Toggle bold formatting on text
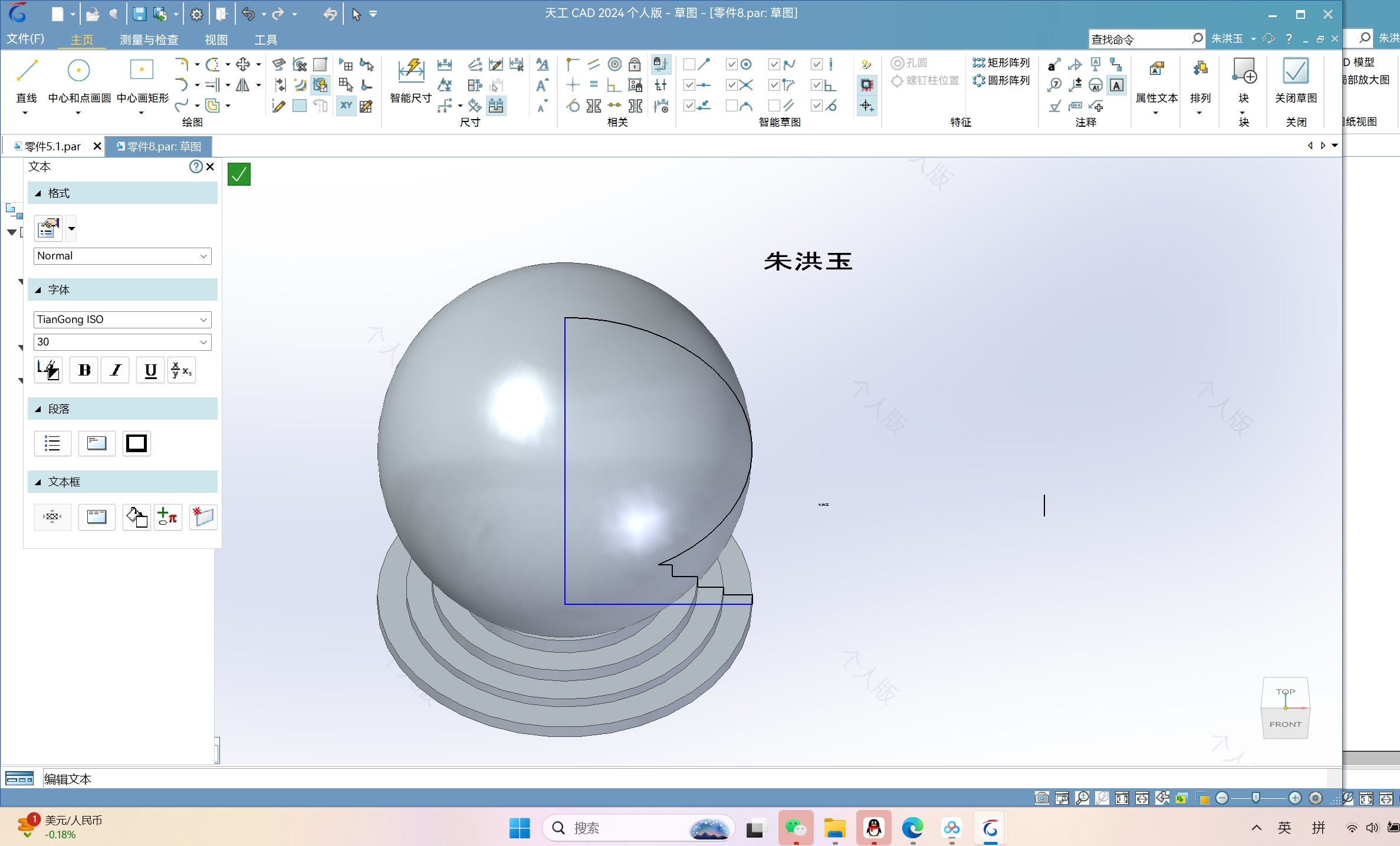The width and height of the screenshot is (1400, 846). tap(85, 370)
